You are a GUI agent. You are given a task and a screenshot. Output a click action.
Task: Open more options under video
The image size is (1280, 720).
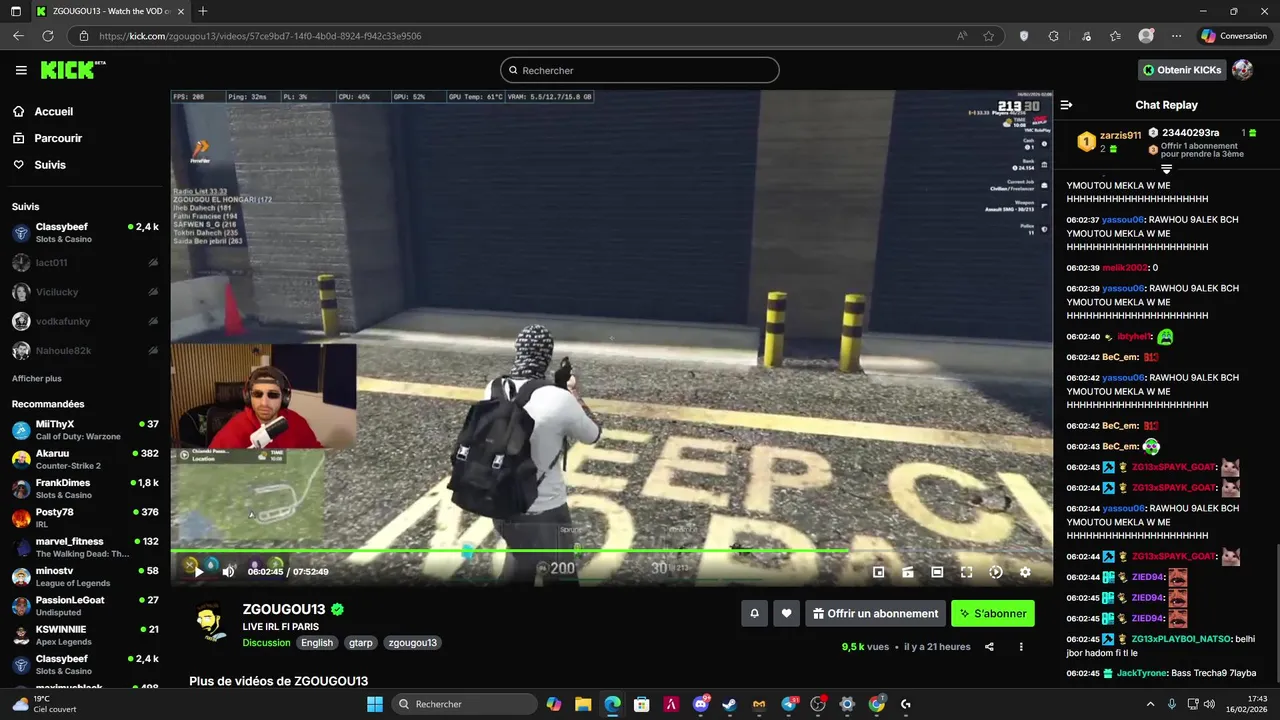coord(1021,647)
